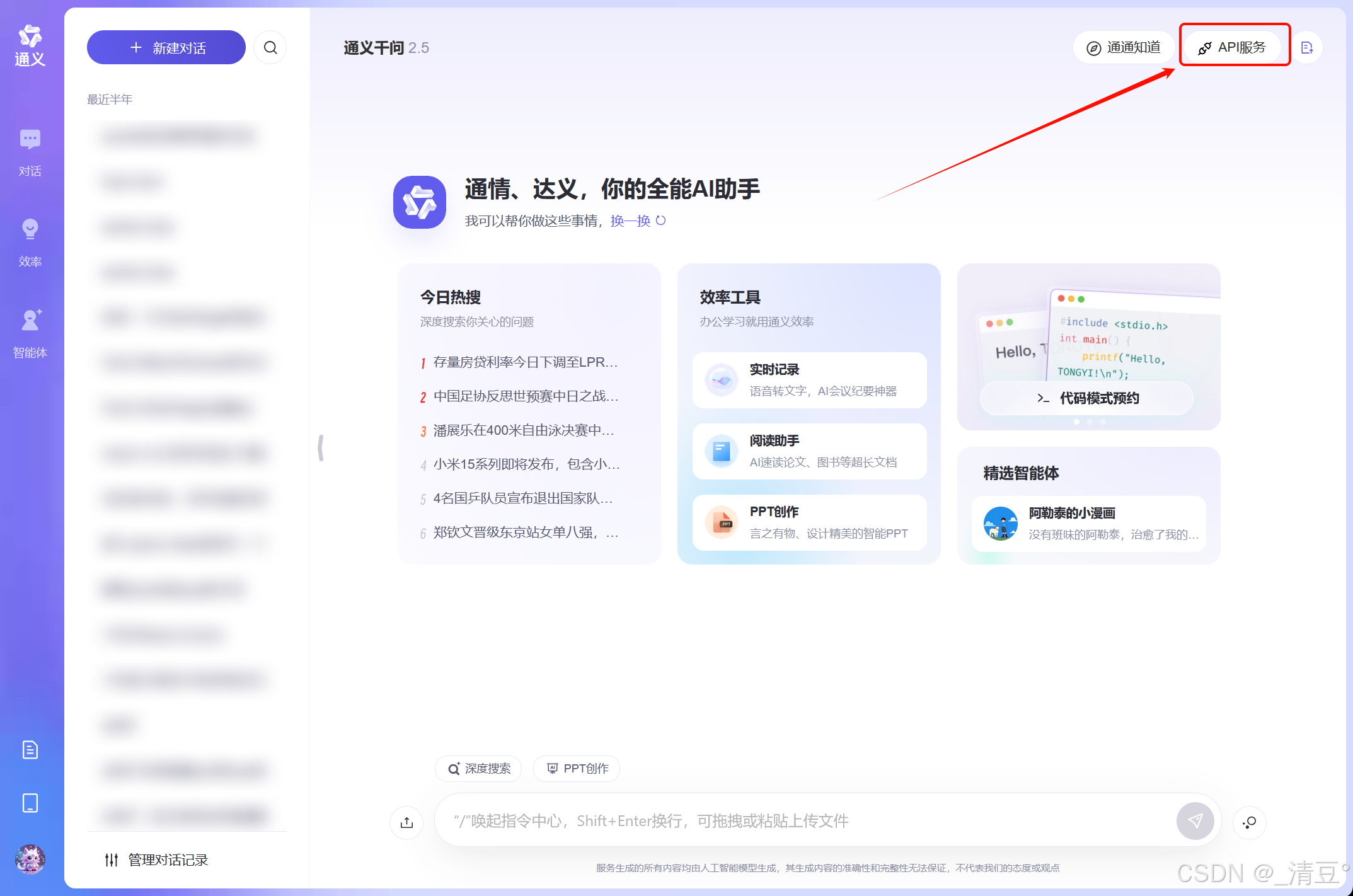Open the user avatar profile
Viewport: 1353px width, 896px height.
click(30, 859)
